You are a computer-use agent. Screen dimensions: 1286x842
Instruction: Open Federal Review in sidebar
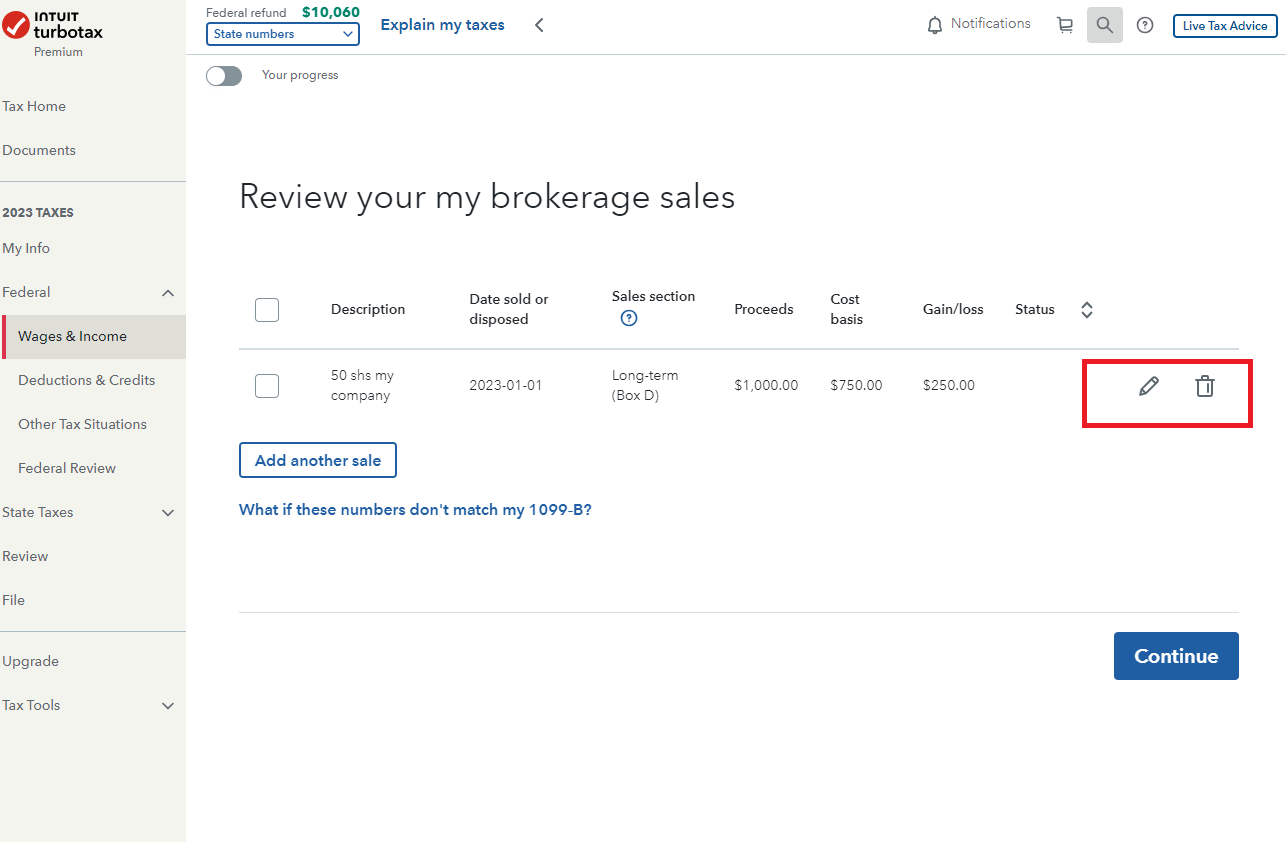67,468
